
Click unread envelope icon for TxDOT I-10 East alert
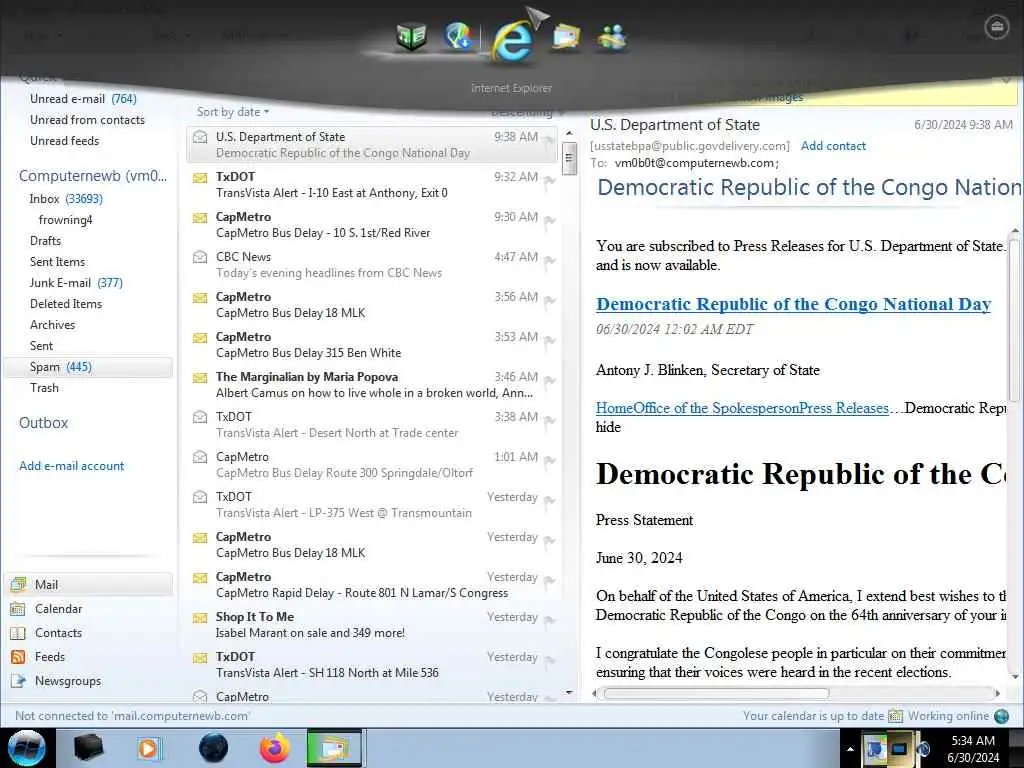[200, 178]
